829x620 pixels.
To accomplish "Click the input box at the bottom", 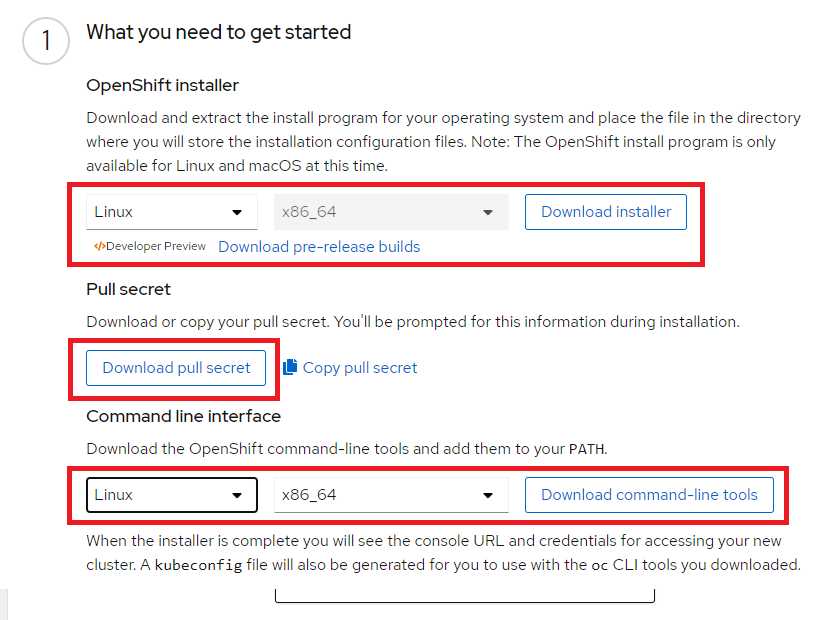I will coord(464,593).
